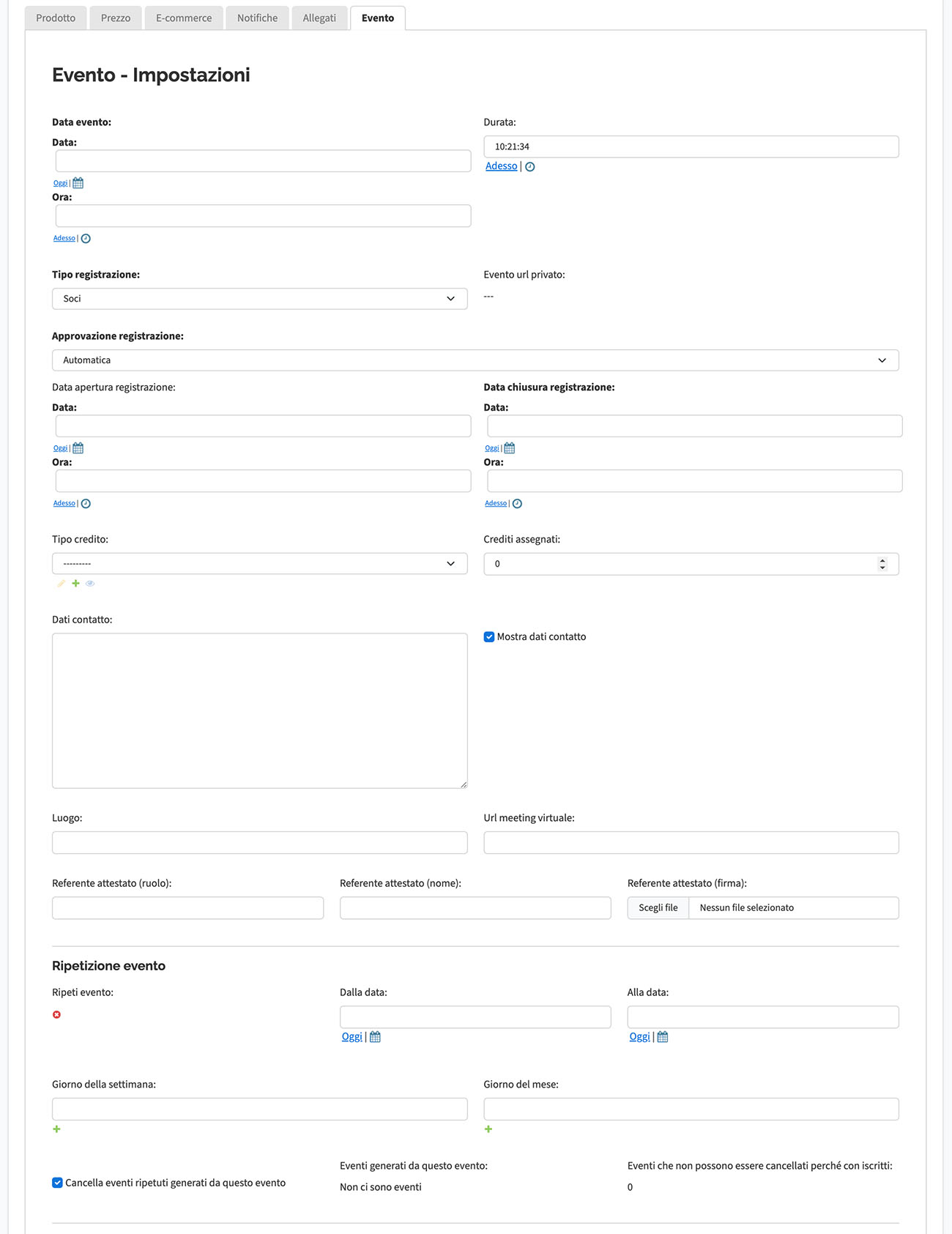Open calendar icon under Data evento Data field

tap(78, 183)
